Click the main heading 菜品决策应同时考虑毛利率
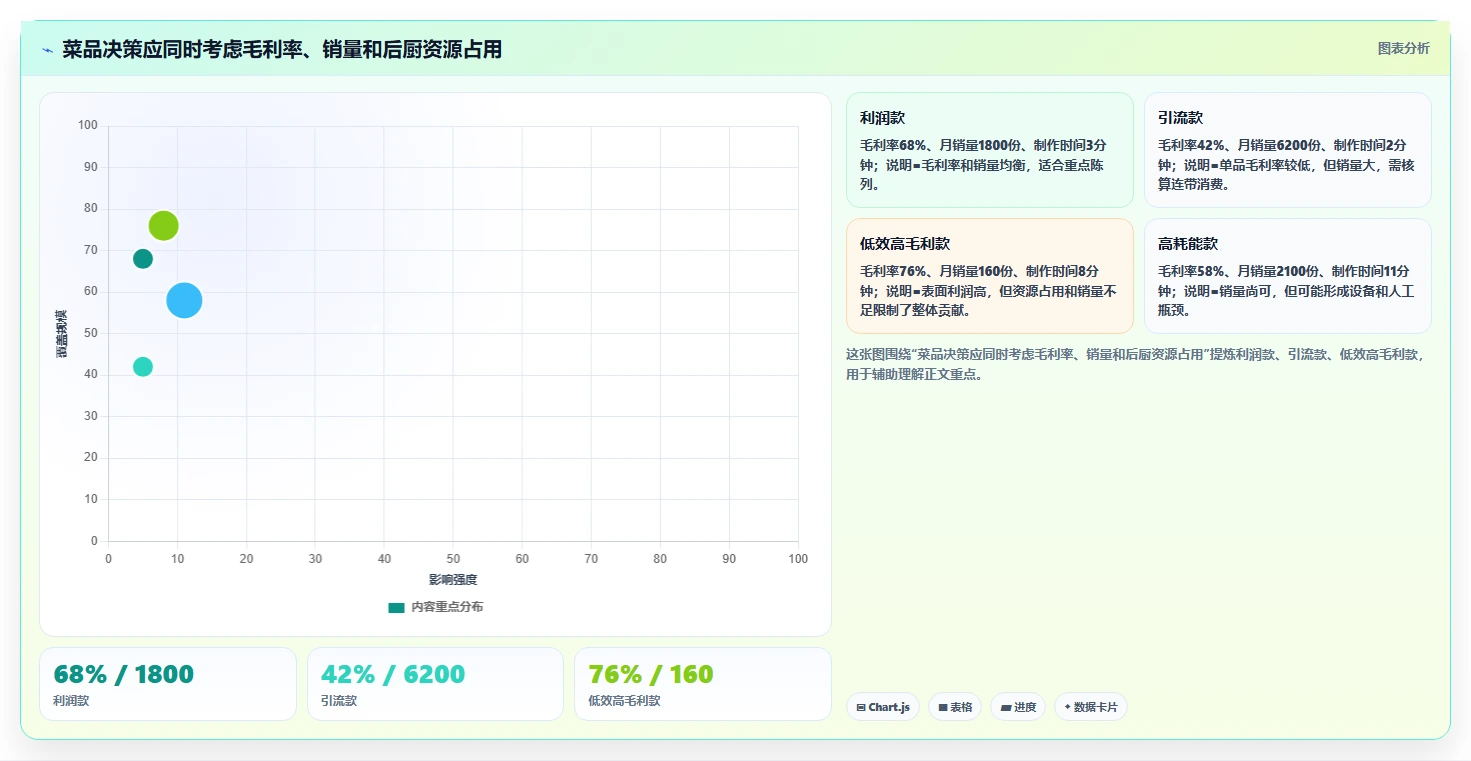Viewport: 1471px width, 761px height. coord(282,49)
